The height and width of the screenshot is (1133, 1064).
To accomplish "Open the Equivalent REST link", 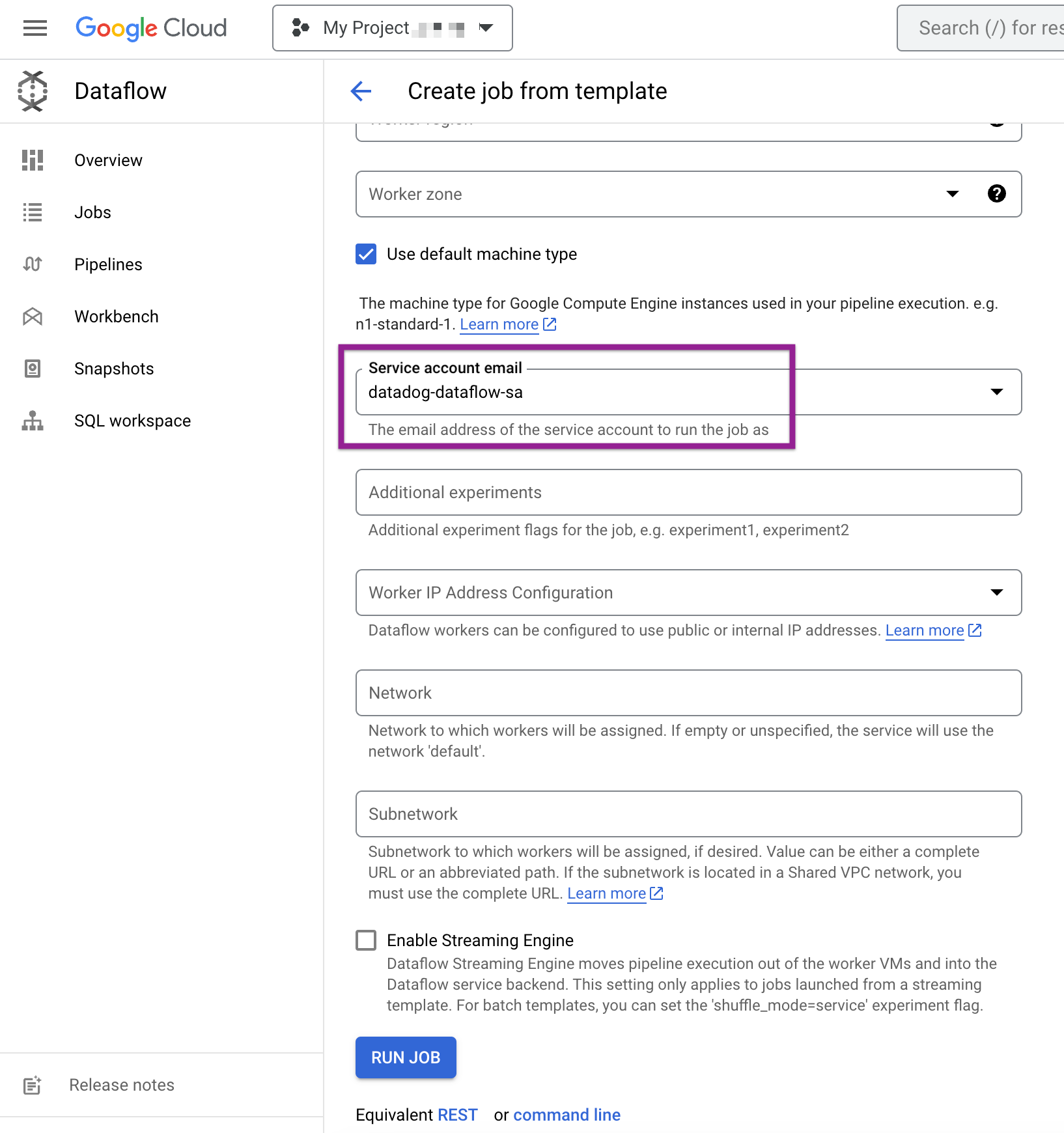I will coord(458,1115).
